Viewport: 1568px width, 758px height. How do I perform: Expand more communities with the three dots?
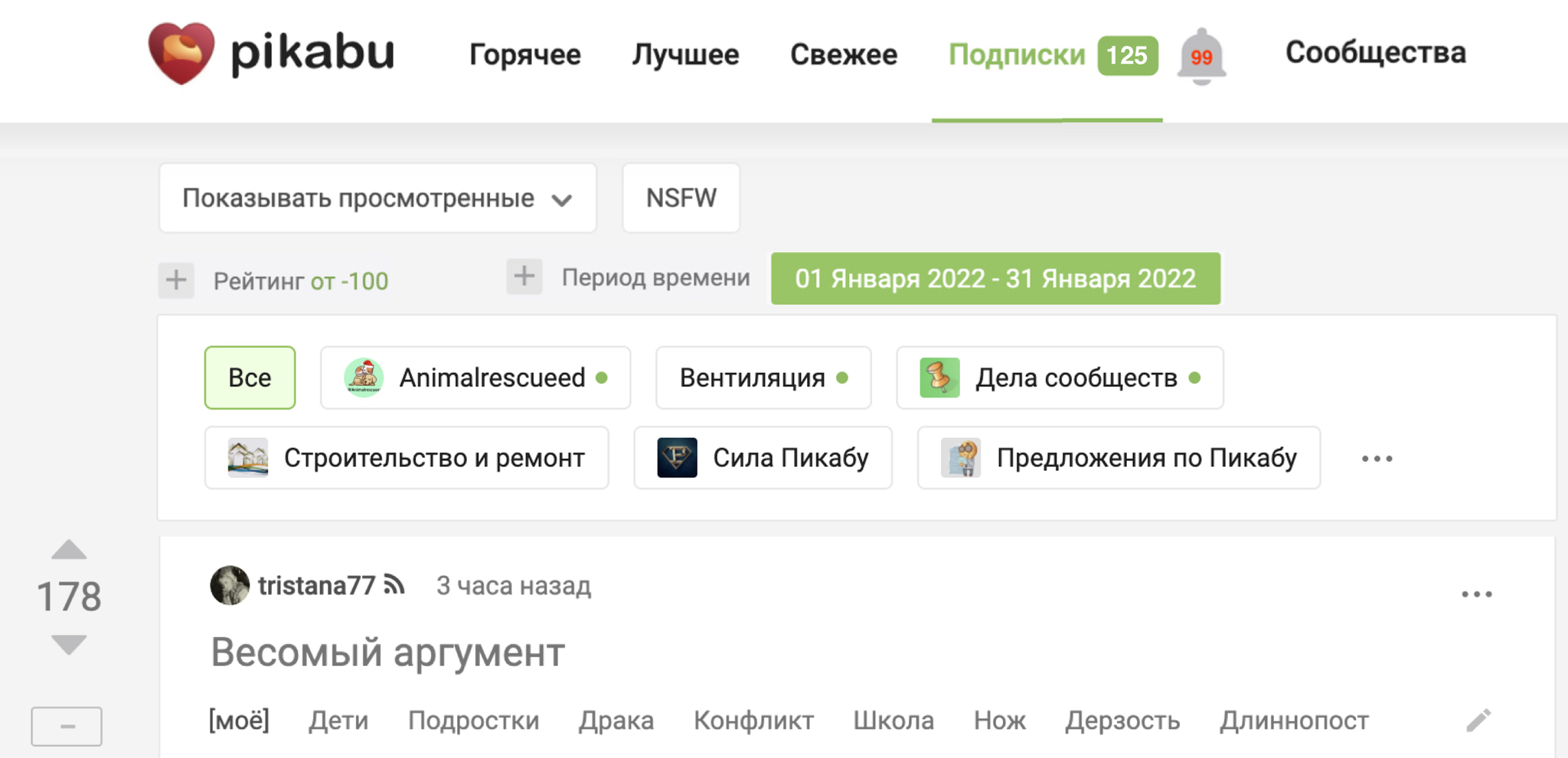(x=1377, y=459)
